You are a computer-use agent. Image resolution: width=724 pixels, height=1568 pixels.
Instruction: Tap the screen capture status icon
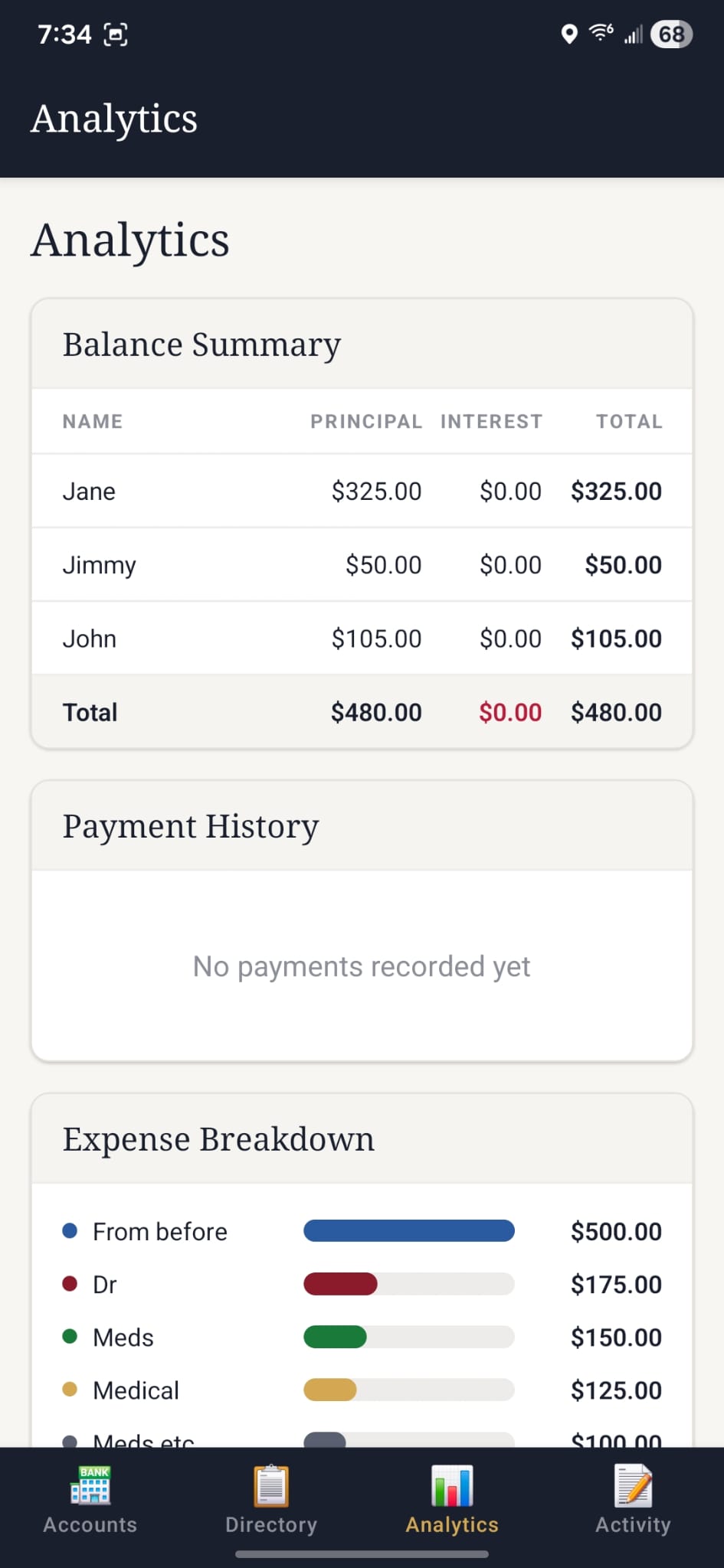coord(116,34)
